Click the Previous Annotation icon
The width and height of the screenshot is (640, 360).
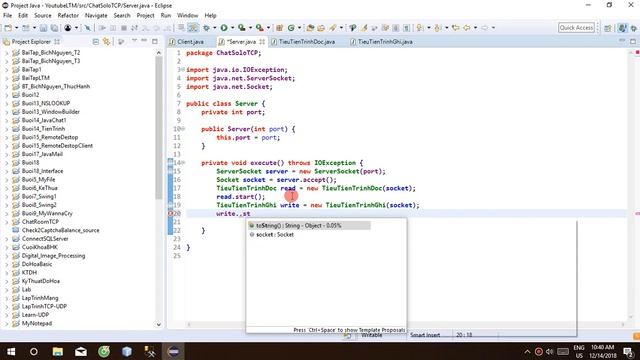point(437,28)
